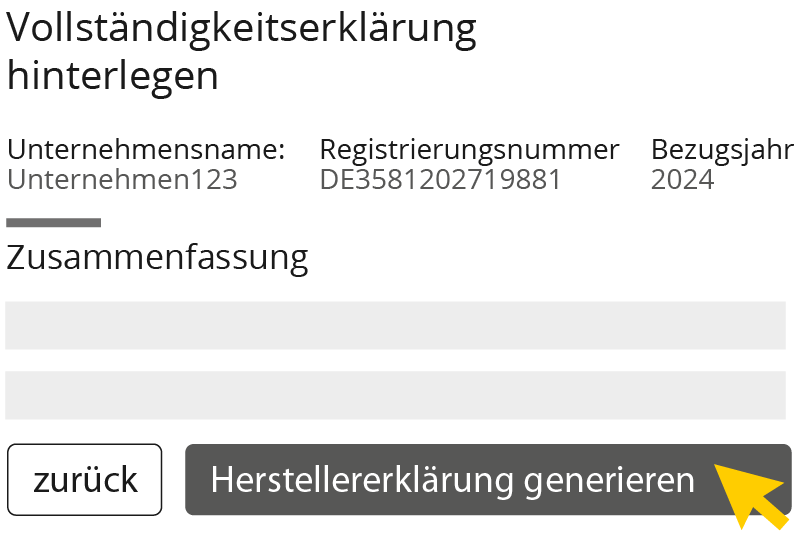Click the DE prefix of the registration number
The height and width of the screenshot is (534, 800).
(x=333, y=180)
